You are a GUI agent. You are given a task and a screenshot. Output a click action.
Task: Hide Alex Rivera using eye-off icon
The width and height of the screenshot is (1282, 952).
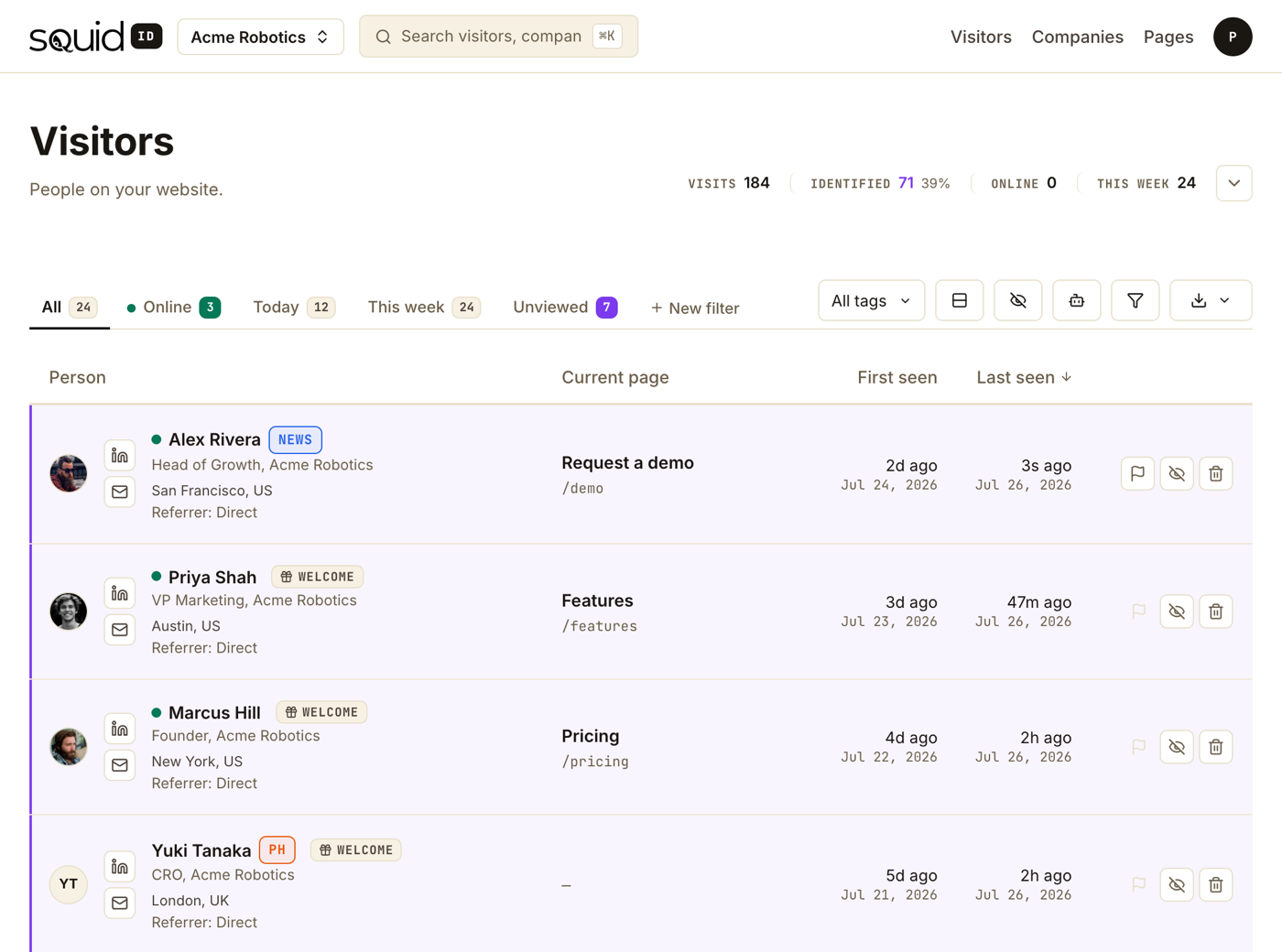1177,473
